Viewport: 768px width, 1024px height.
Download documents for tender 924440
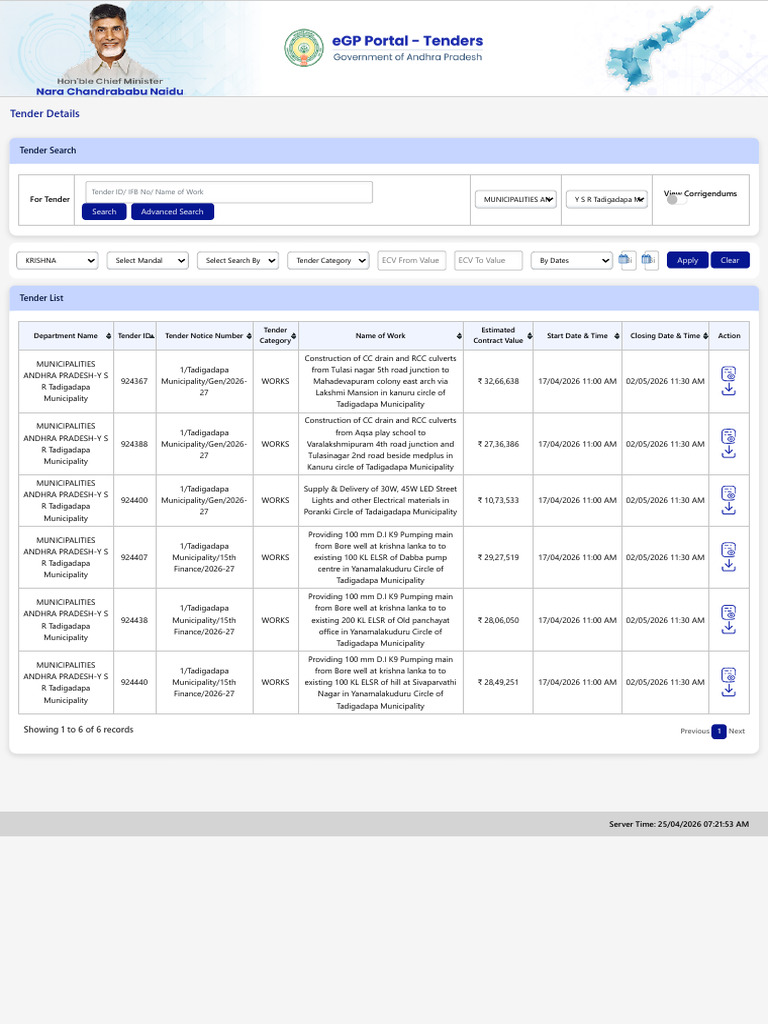click(728, 690)
